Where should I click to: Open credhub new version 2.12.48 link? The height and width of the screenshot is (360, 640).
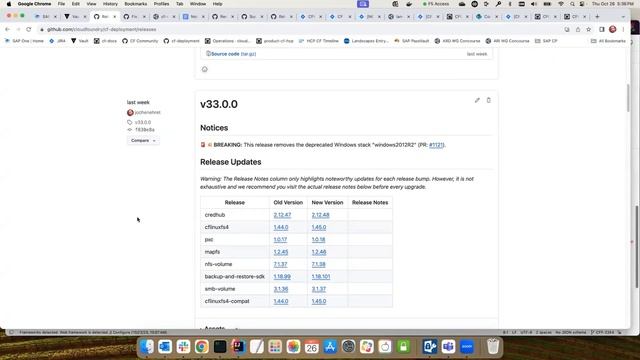[x=320, y=215]
